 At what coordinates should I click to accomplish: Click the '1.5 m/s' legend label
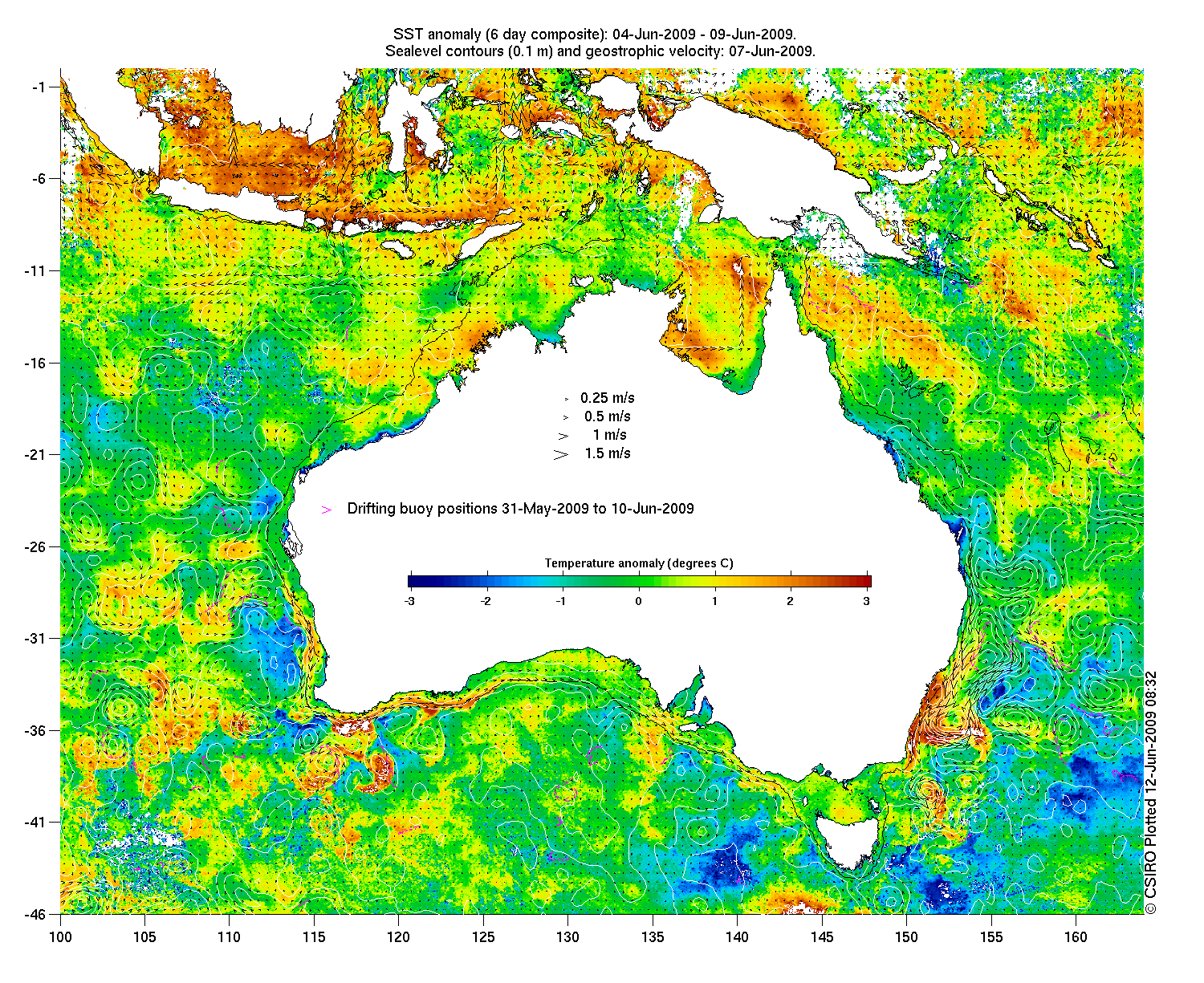pyautogui.click(x=608, y=453)
